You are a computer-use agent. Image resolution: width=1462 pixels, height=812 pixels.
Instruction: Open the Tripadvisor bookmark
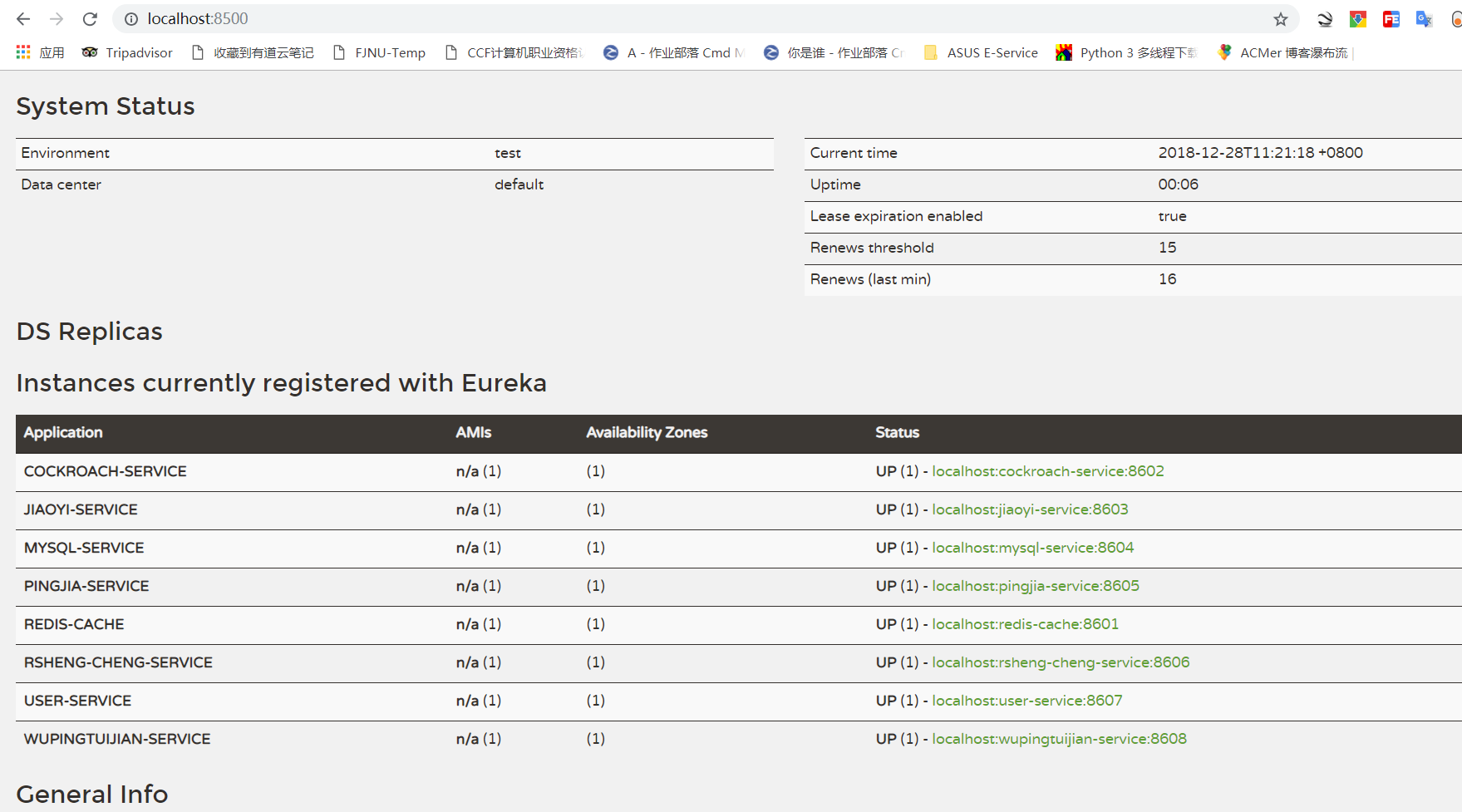pyautogui.click(x=127, y=52)
